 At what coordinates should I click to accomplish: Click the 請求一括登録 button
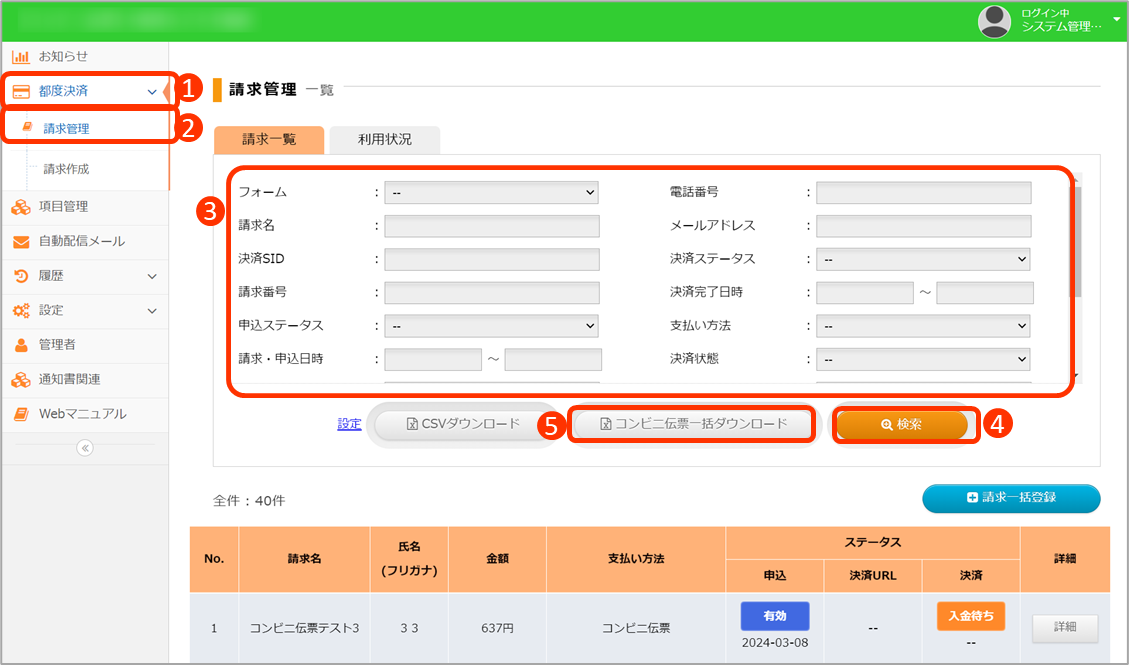click(1010, 498)
